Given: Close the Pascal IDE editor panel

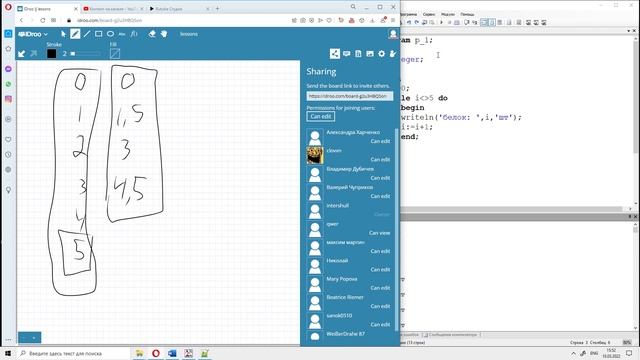Looking at the screenshot, I should click(634, 31).
